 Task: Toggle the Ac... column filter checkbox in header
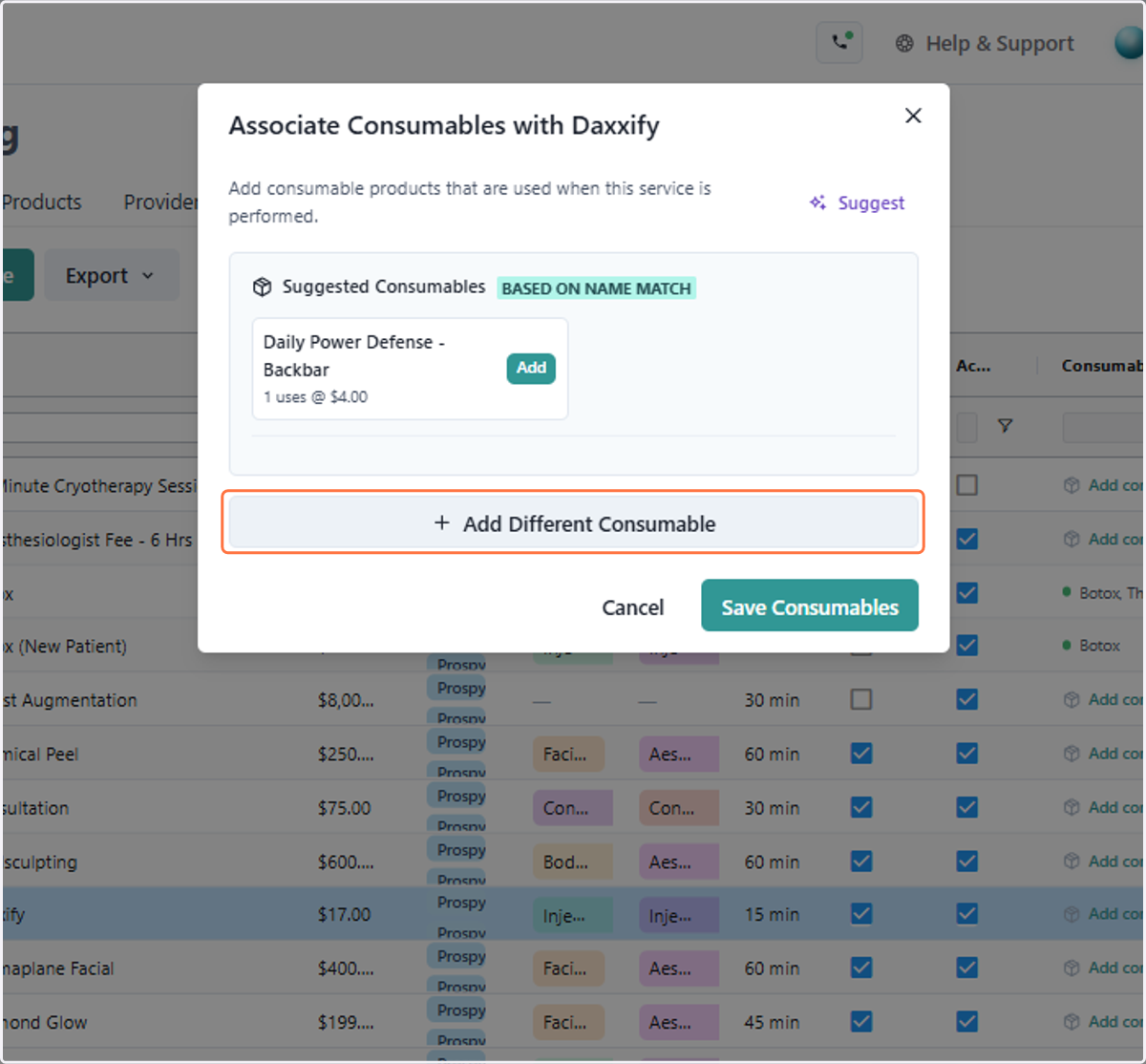tap(966, 427)
